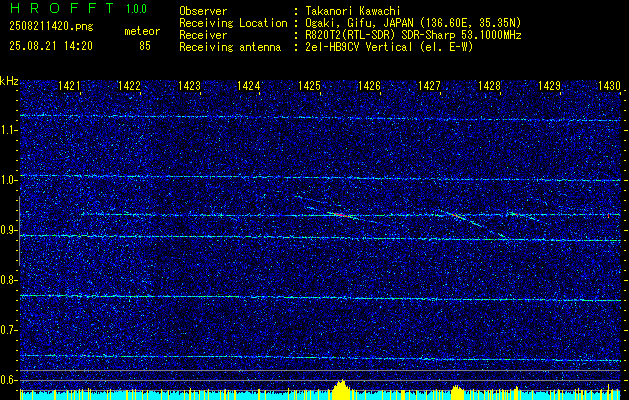Click the Receiving Location label

point(233,23)
